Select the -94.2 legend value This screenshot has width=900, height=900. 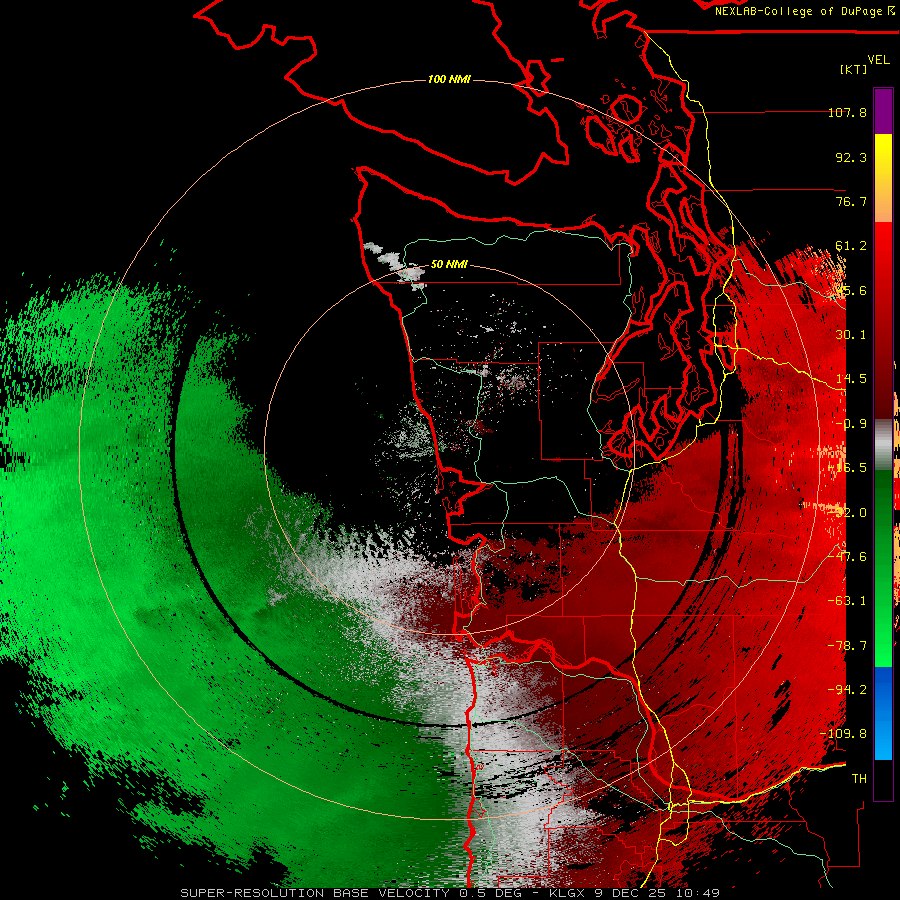click(x=847, y=689)
